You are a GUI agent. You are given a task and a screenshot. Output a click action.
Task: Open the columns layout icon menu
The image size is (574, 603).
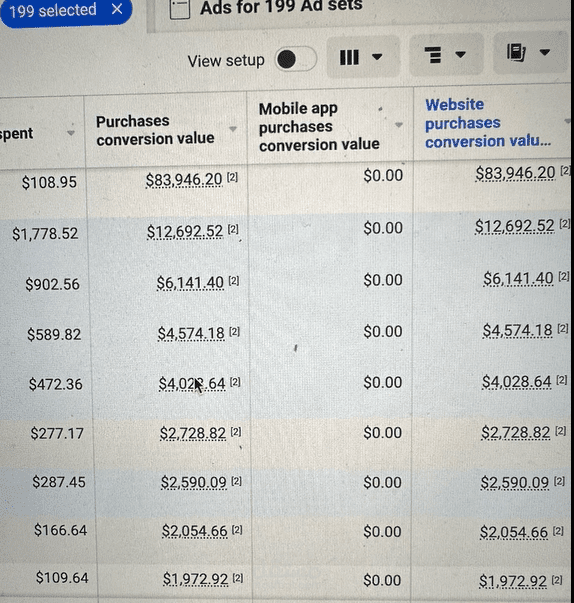(361, 57)
